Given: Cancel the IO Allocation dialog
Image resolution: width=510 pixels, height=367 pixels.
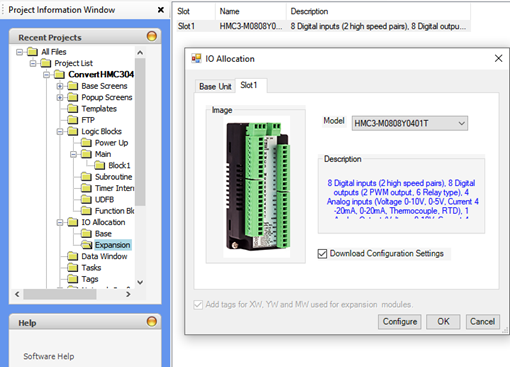Looking at the screenshot, I should [x=482, y=322].
